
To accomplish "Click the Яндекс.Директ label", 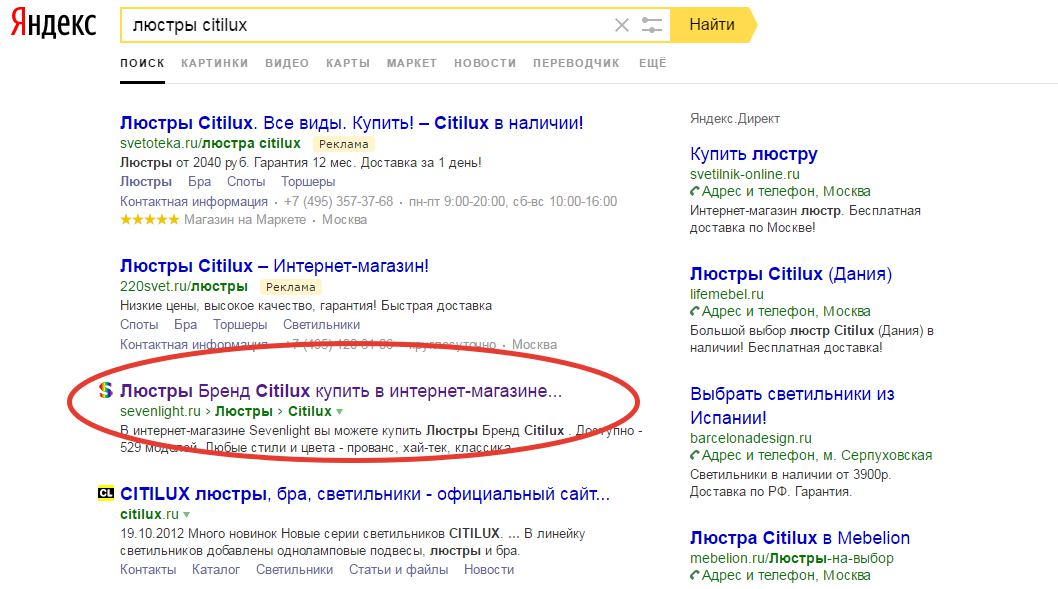I will pyautogui.click(x=734, y=119).
